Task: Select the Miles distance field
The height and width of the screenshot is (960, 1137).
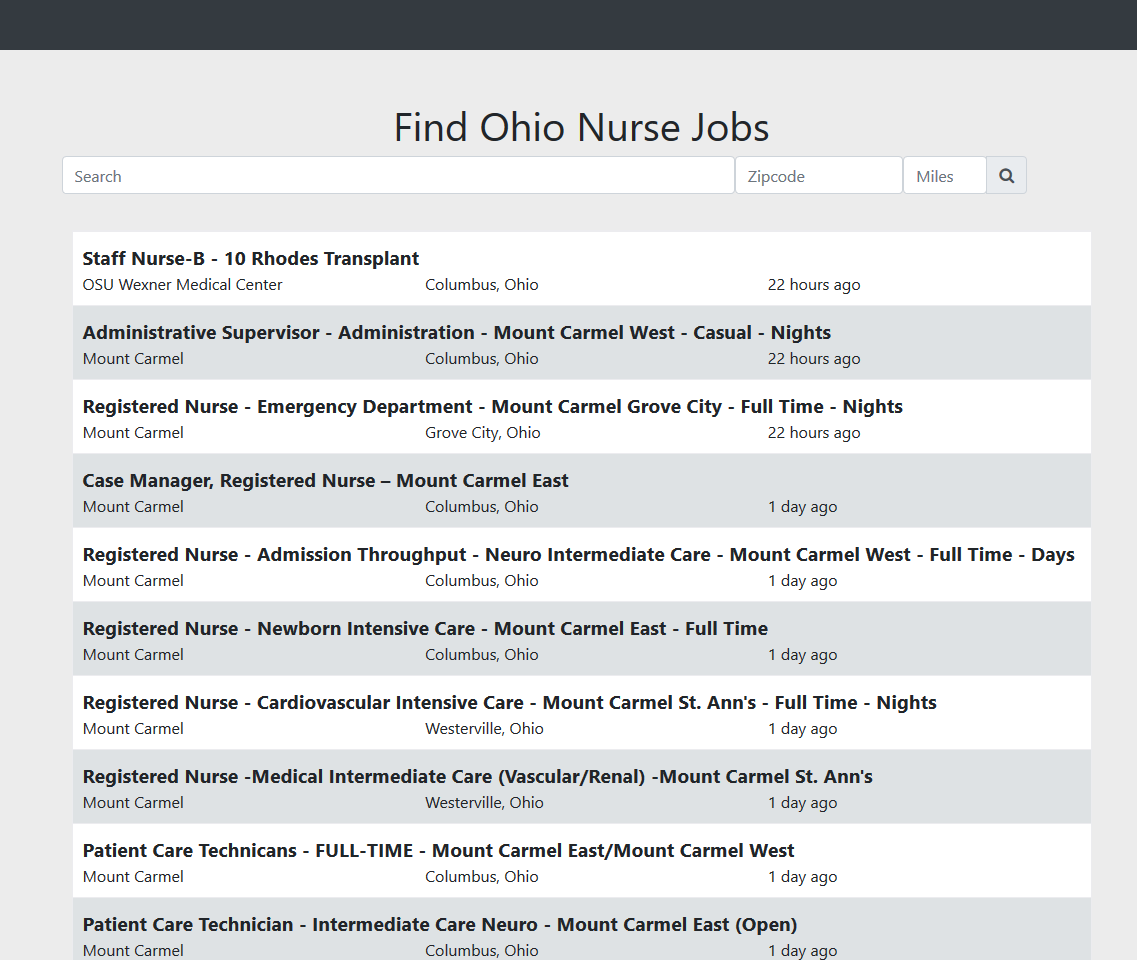Action: (944, 175)
